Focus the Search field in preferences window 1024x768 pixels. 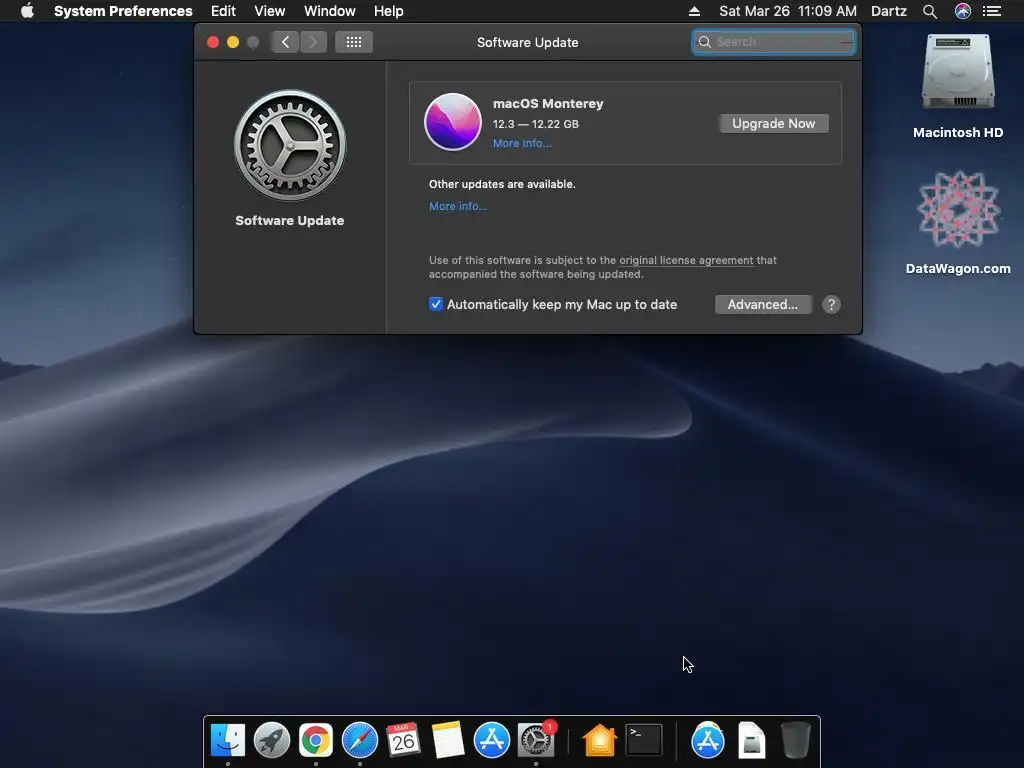click(774, 42)
